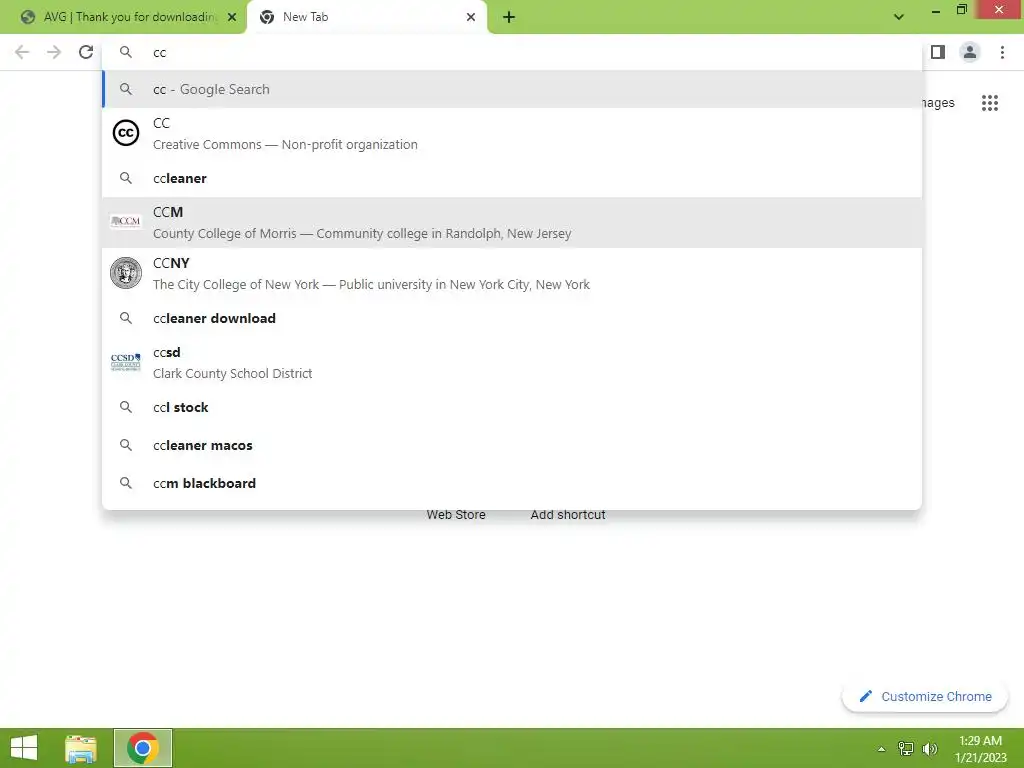The height and width of the screenshot is (768, 1024).
Task: Open the Windows Start button
Action: coord(24,748)
